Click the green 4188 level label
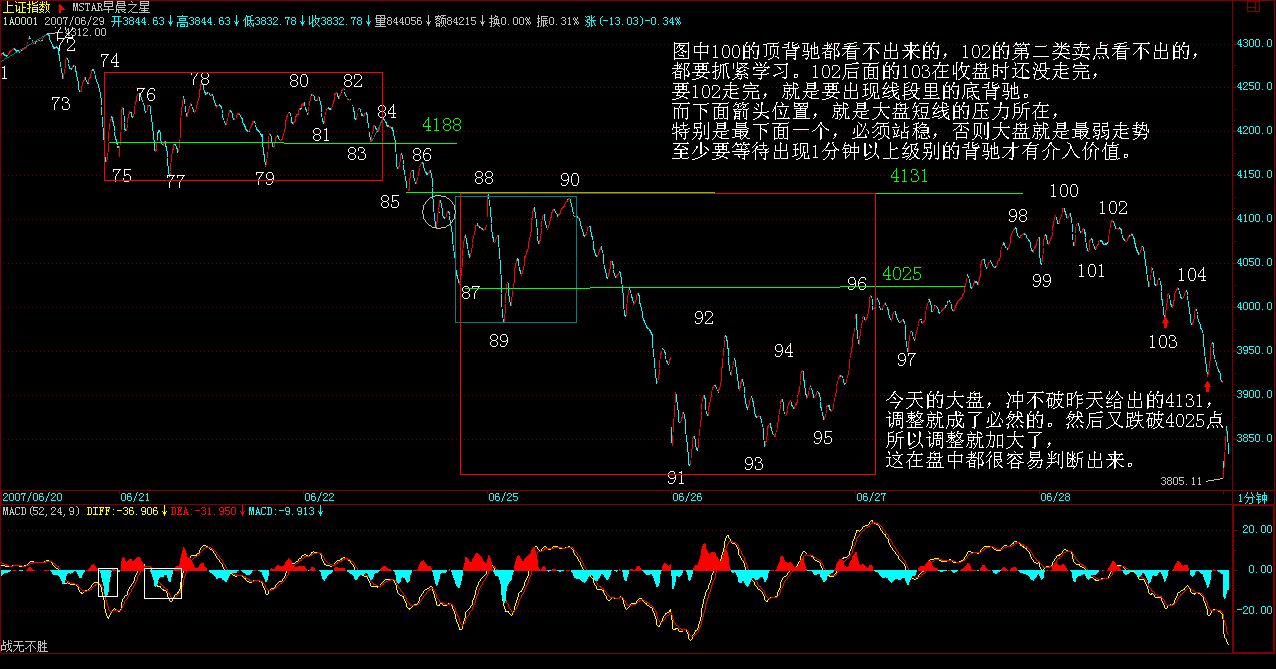 tap(442, 125)
